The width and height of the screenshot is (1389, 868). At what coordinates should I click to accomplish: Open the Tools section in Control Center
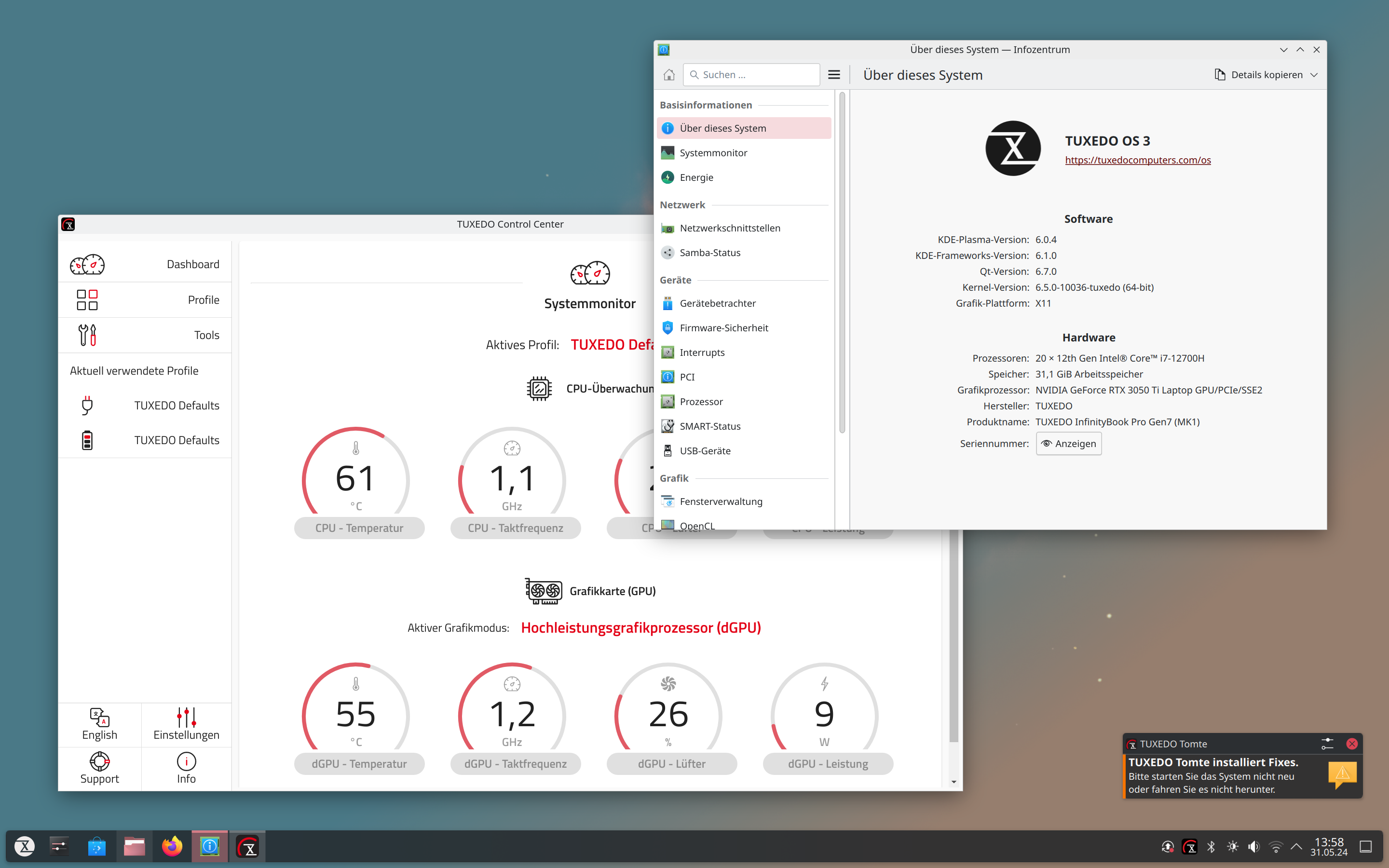(145, 335)
